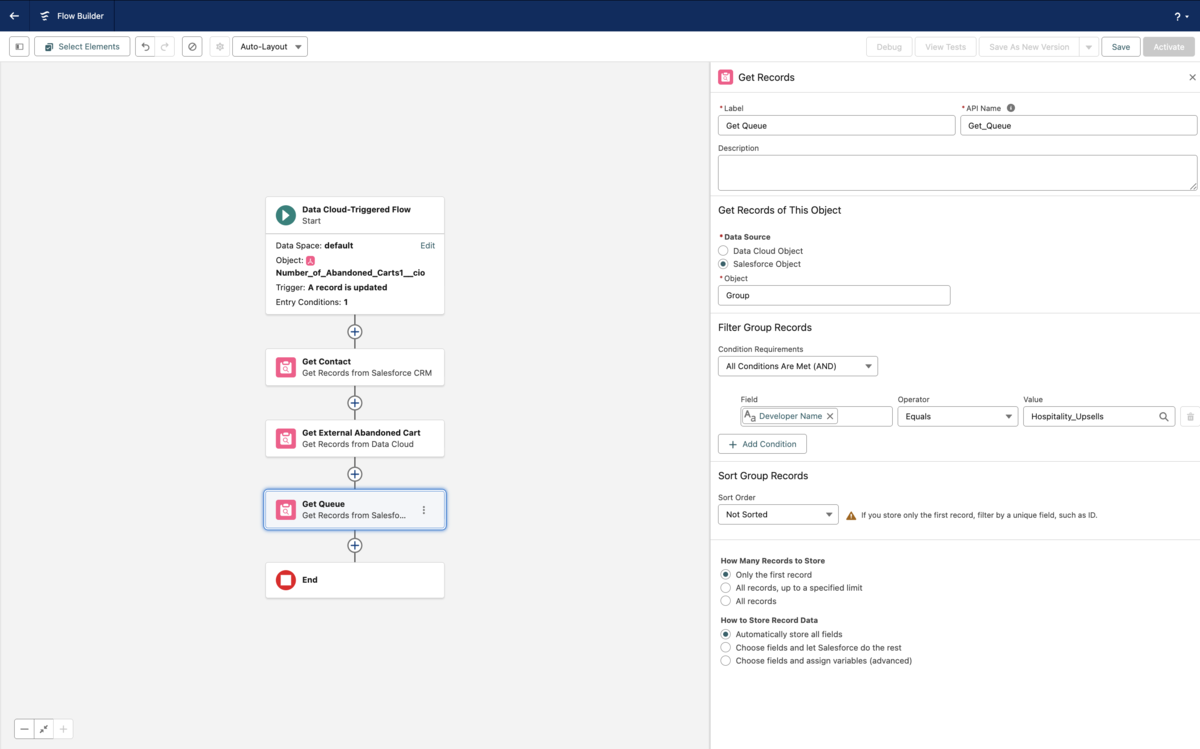Close the Get Records panel
This screenshot has width=1200, height=749.
pos(1192,77)
